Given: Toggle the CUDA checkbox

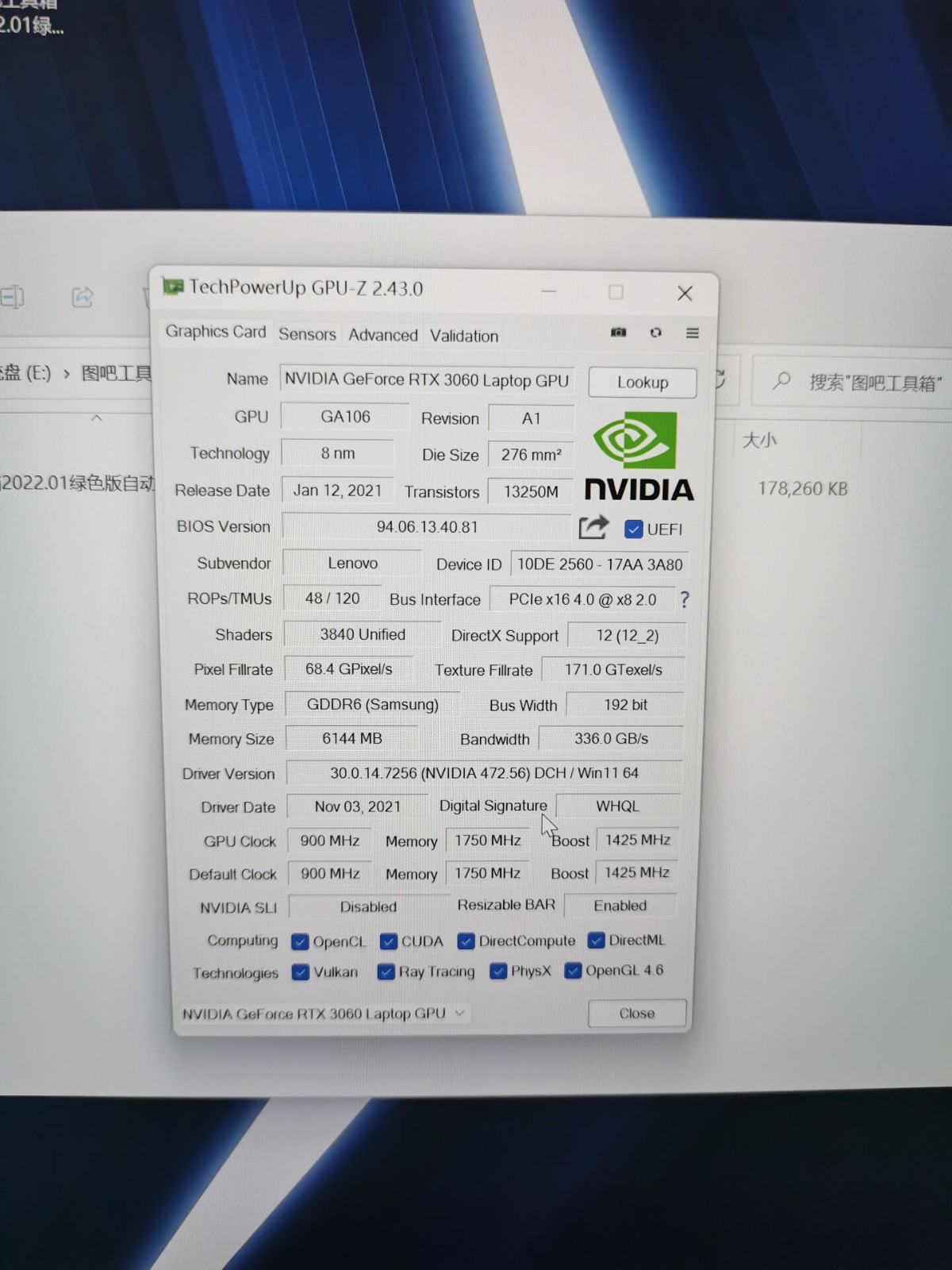Looking at the screenshot, I should pyautogui.click(x=388, y=941).
